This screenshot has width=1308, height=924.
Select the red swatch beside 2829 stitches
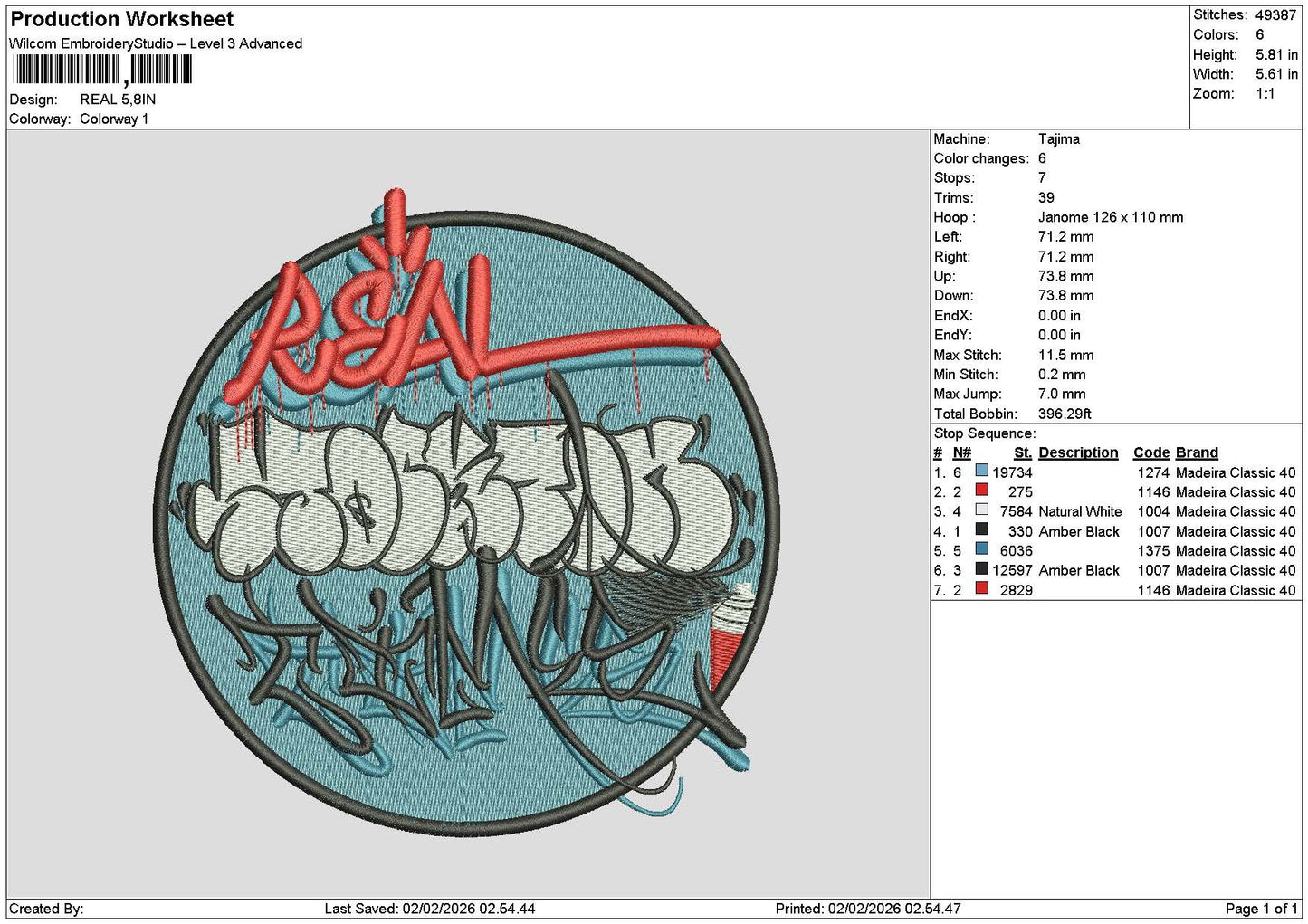coord(981,589)
